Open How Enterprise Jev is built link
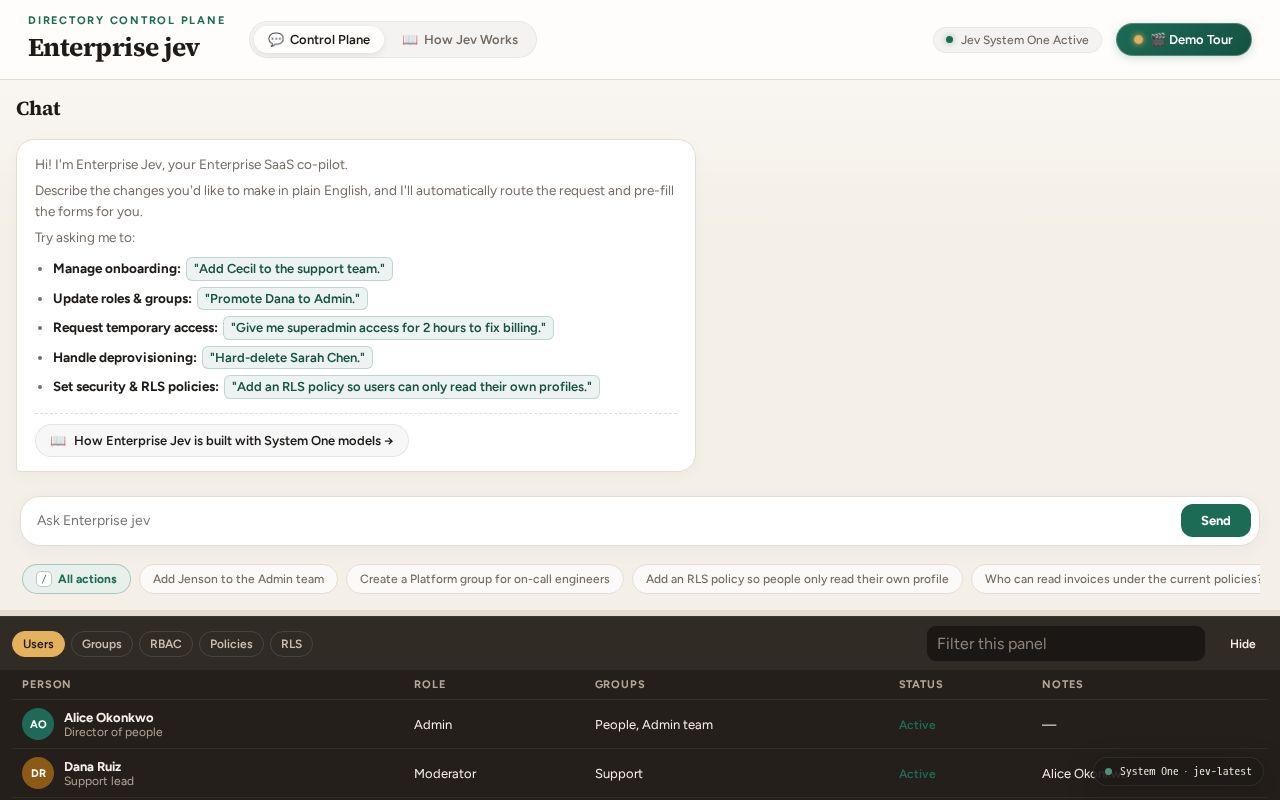Viewport: 1280px width, 800px height. pos(222,441)
